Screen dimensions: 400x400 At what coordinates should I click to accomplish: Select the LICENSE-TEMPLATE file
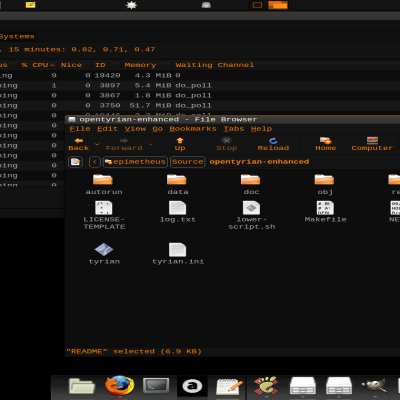[104, 215]
